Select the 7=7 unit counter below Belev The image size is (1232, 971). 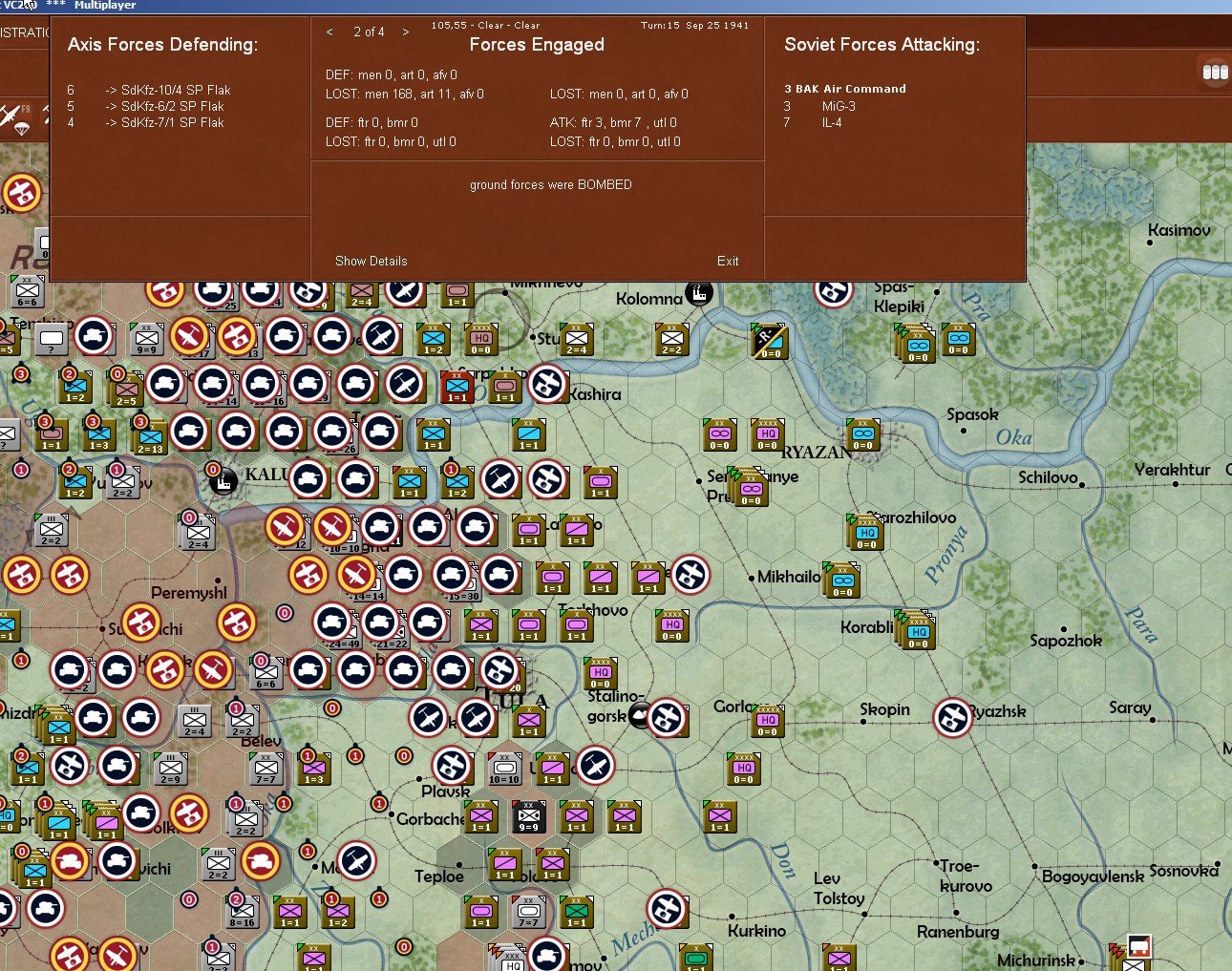[266, 770]
